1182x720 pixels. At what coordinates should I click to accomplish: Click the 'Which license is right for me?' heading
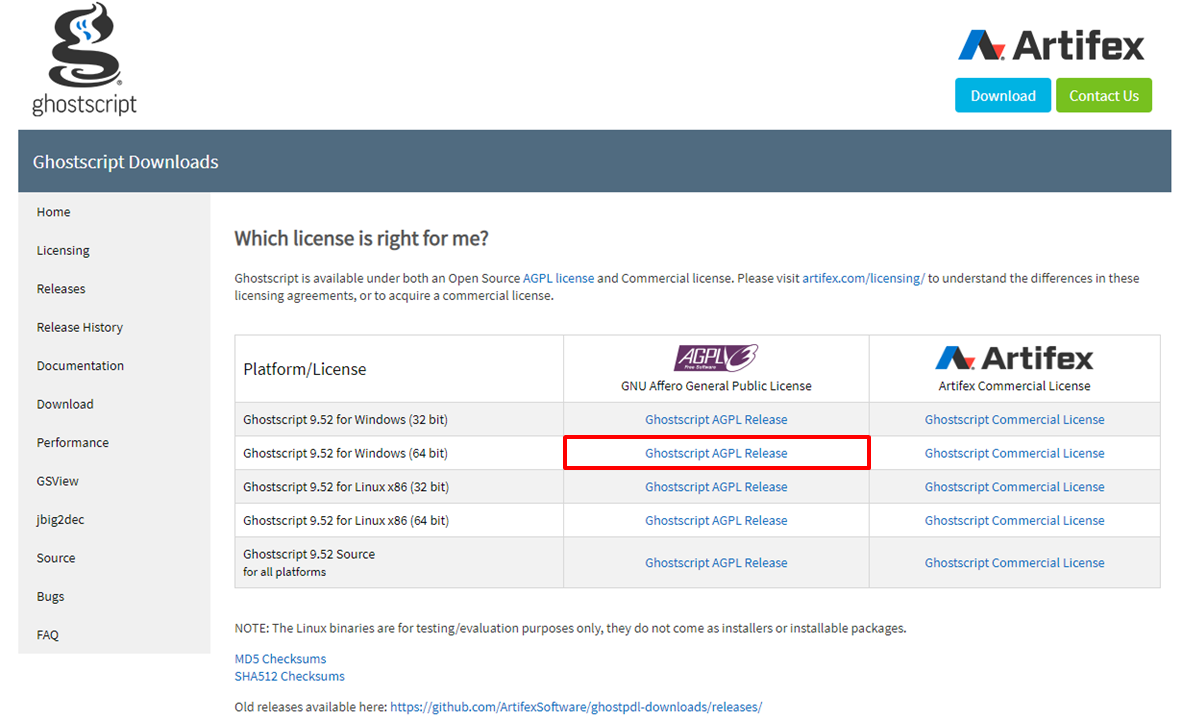click(361, 239)
